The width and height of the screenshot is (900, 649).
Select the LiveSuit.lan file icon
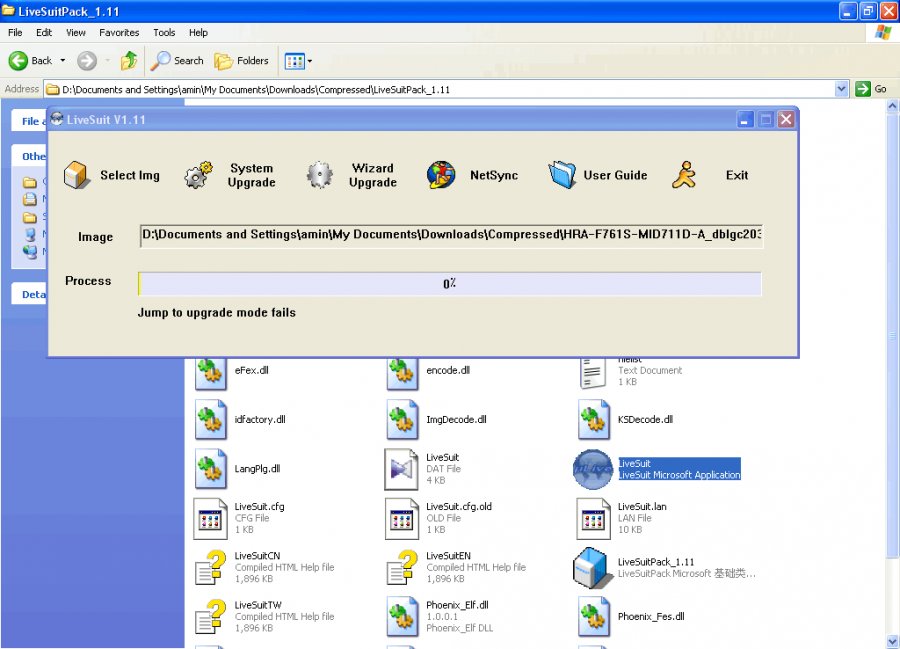point(593,519)
